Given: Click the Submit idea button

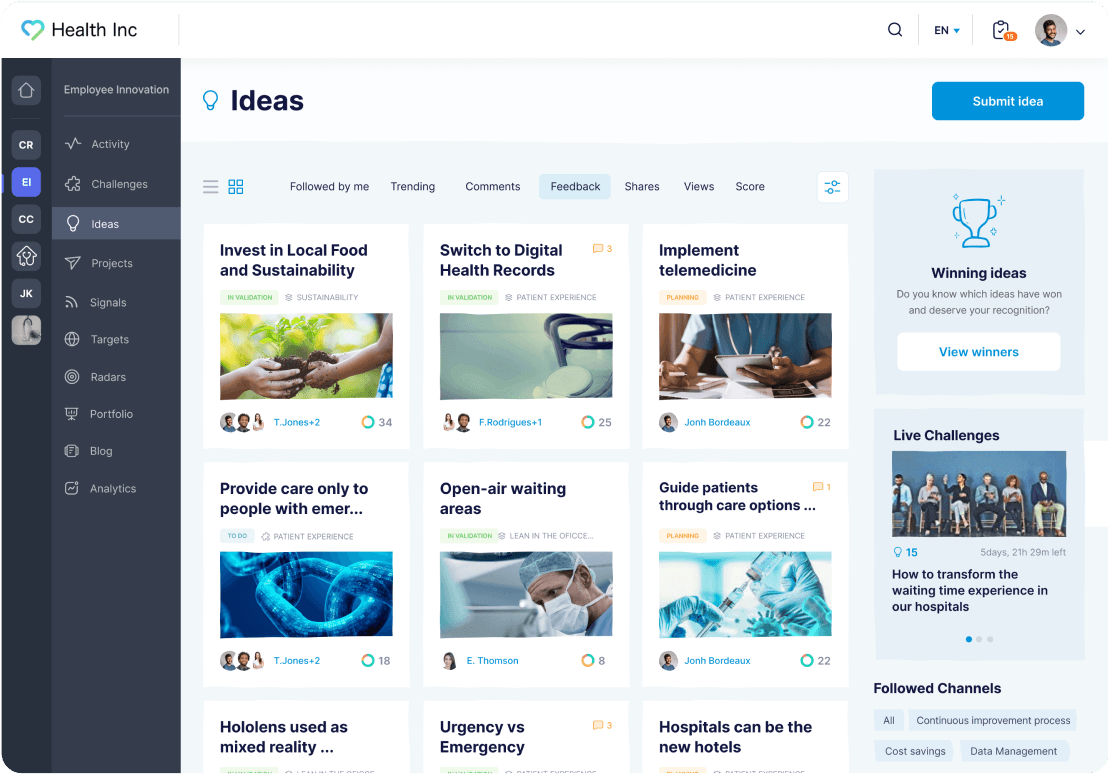Looking at the screenshot, I should pyautogui.click(x=1008, y=101).
